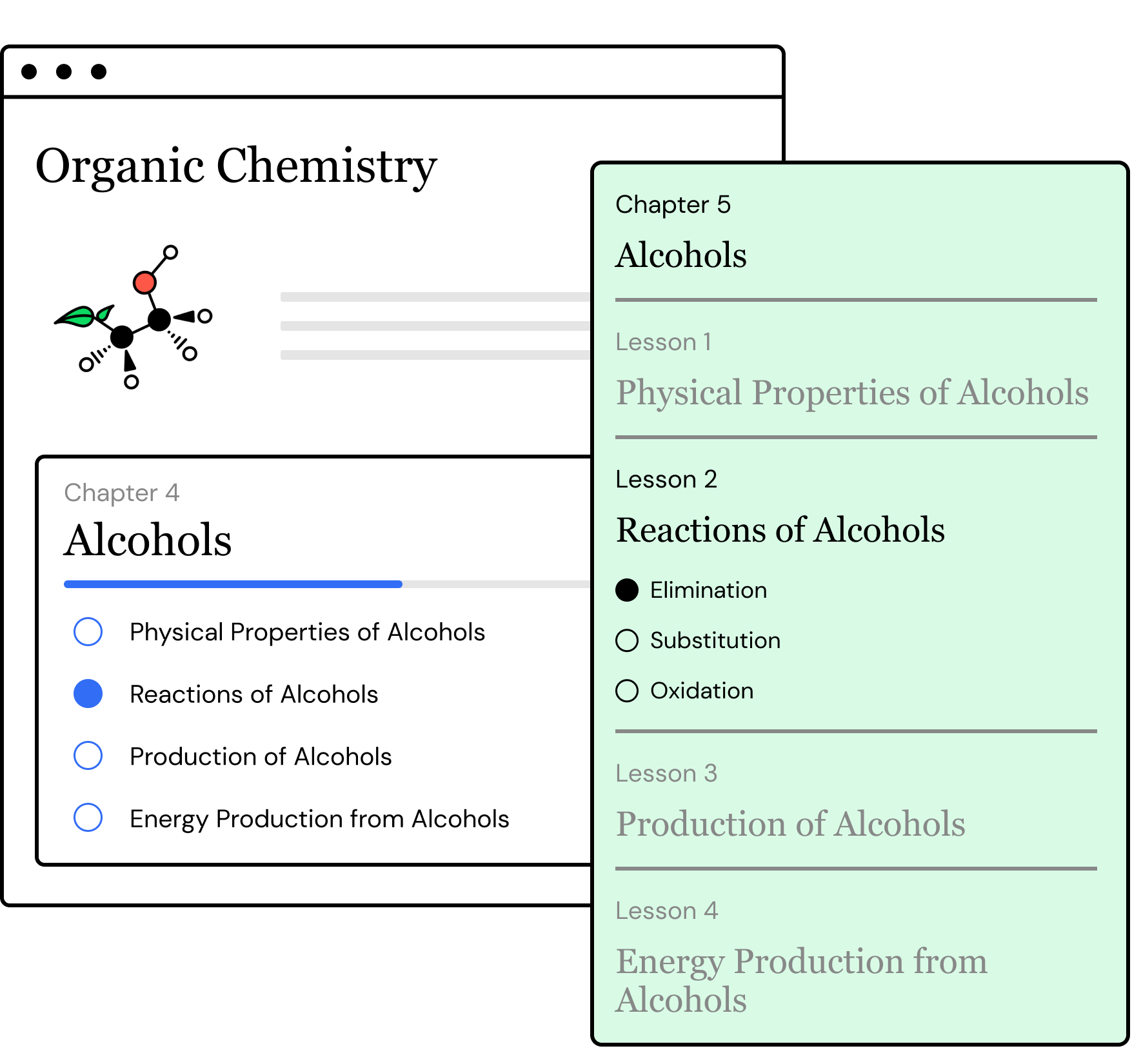
Task: Select the Physical Properties of Alcohols radio
Action: point(88,632)
